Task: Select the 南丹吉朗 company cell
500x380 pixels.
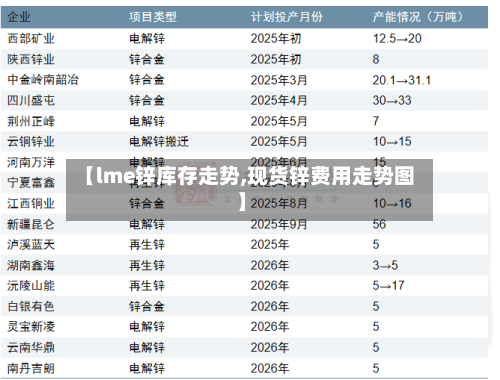Action: (31, 368)
